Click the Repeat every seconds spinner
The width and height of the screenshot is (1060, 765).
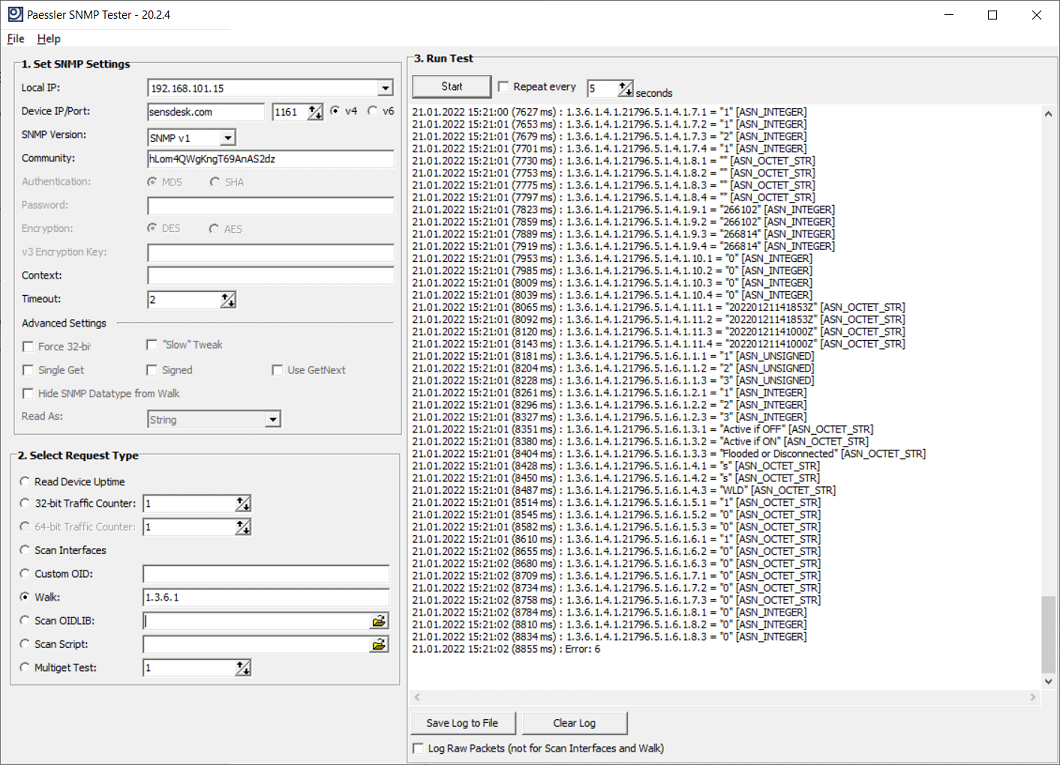625,88
